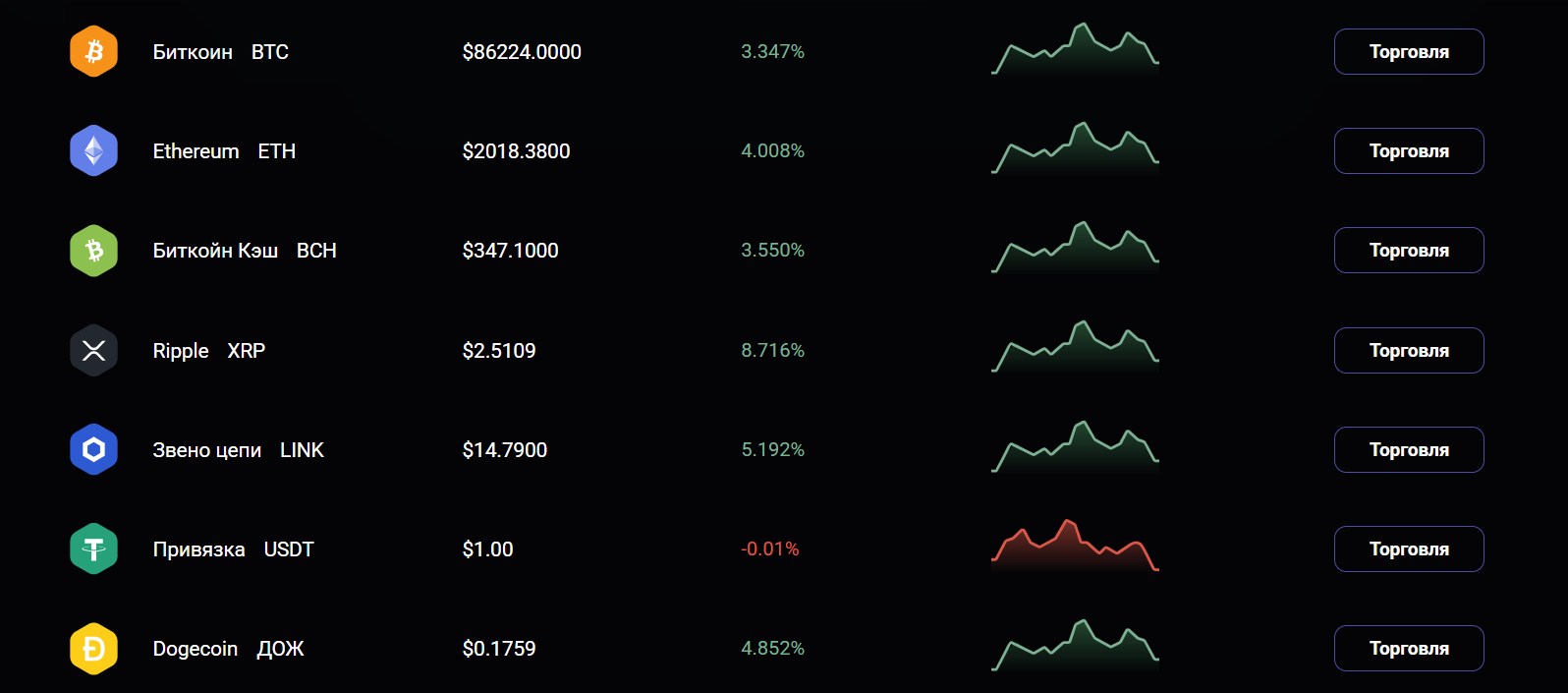Click the LINK ticker symbol

coord(302,450)
